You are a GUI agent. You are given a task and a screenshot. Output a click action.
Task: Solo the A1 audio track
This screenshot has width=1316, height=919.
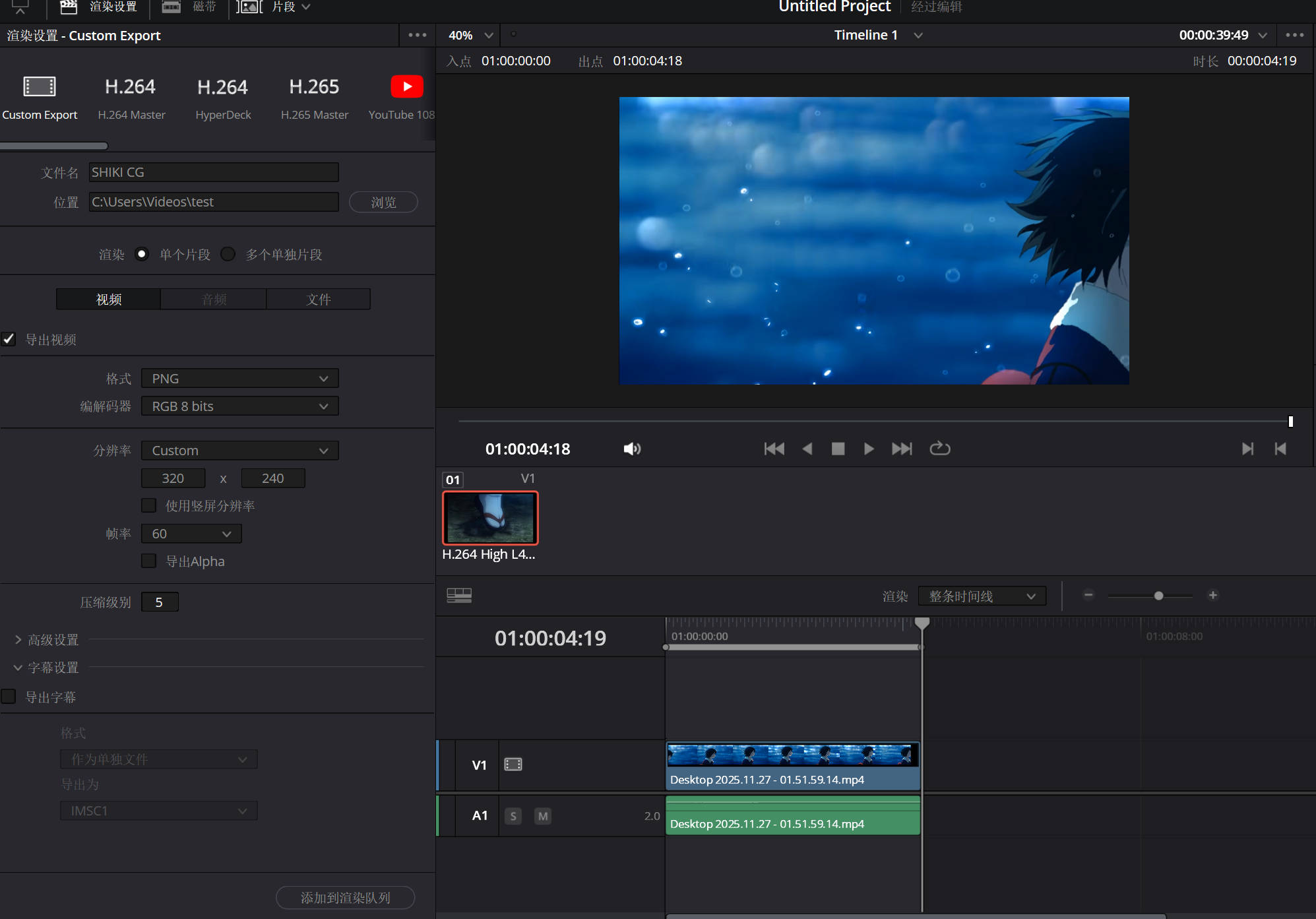coord(513,816)
